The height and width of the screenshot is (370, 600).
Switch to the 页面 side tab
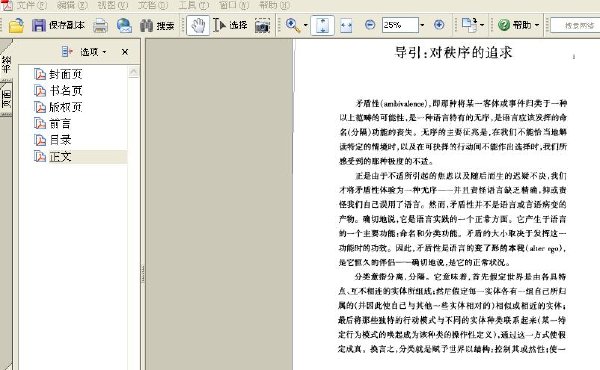point(7,98)
